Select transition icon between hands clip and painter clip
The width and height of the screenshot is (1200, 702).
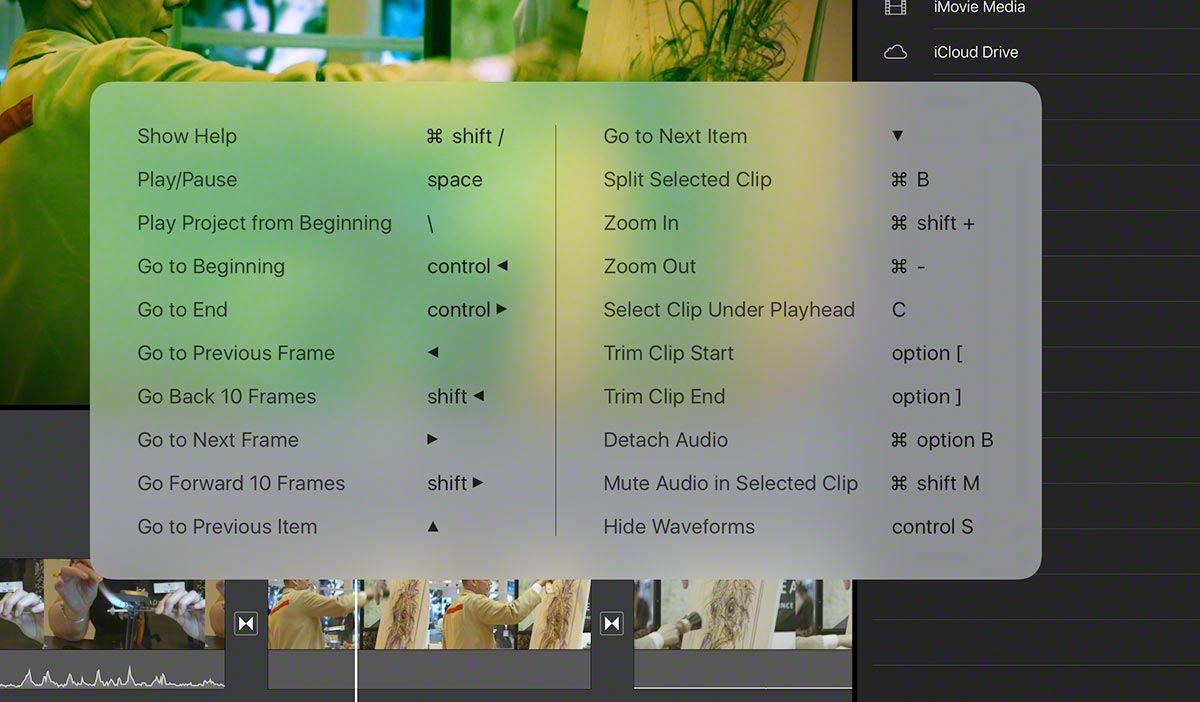[246, 624]
